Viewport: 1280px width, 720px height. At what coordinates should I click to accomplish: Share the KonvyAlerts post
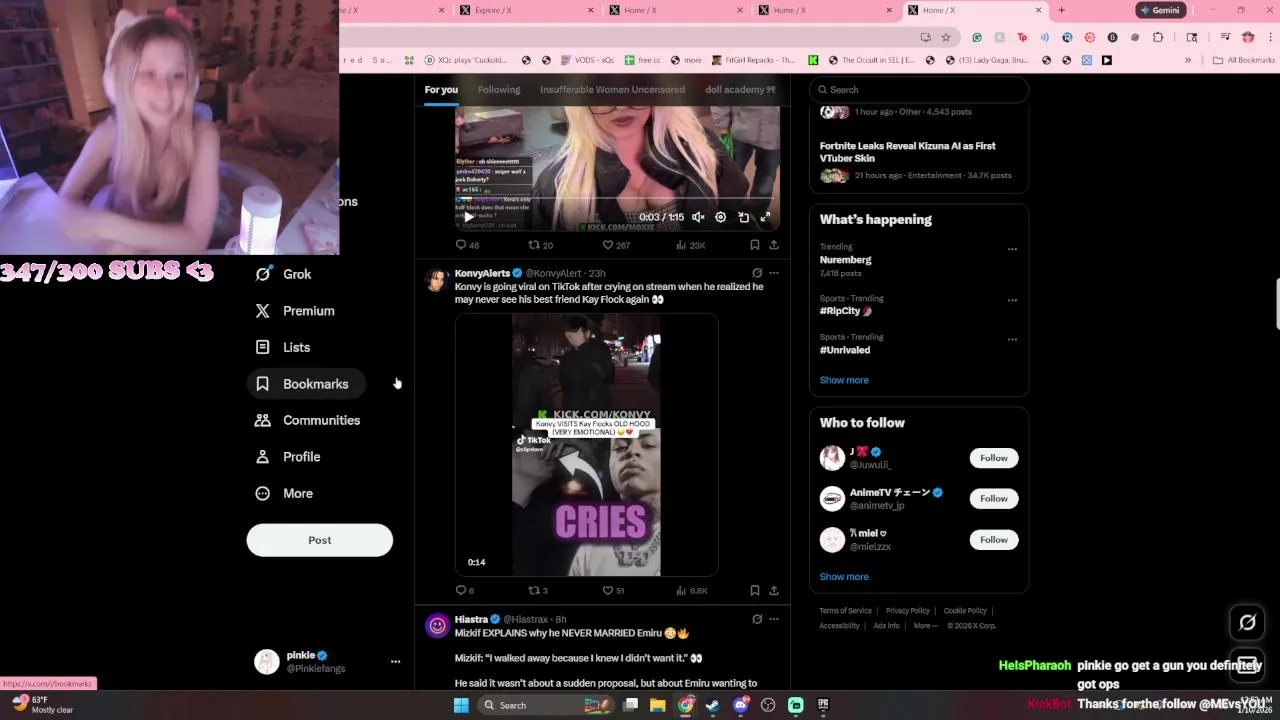[773, 591]
